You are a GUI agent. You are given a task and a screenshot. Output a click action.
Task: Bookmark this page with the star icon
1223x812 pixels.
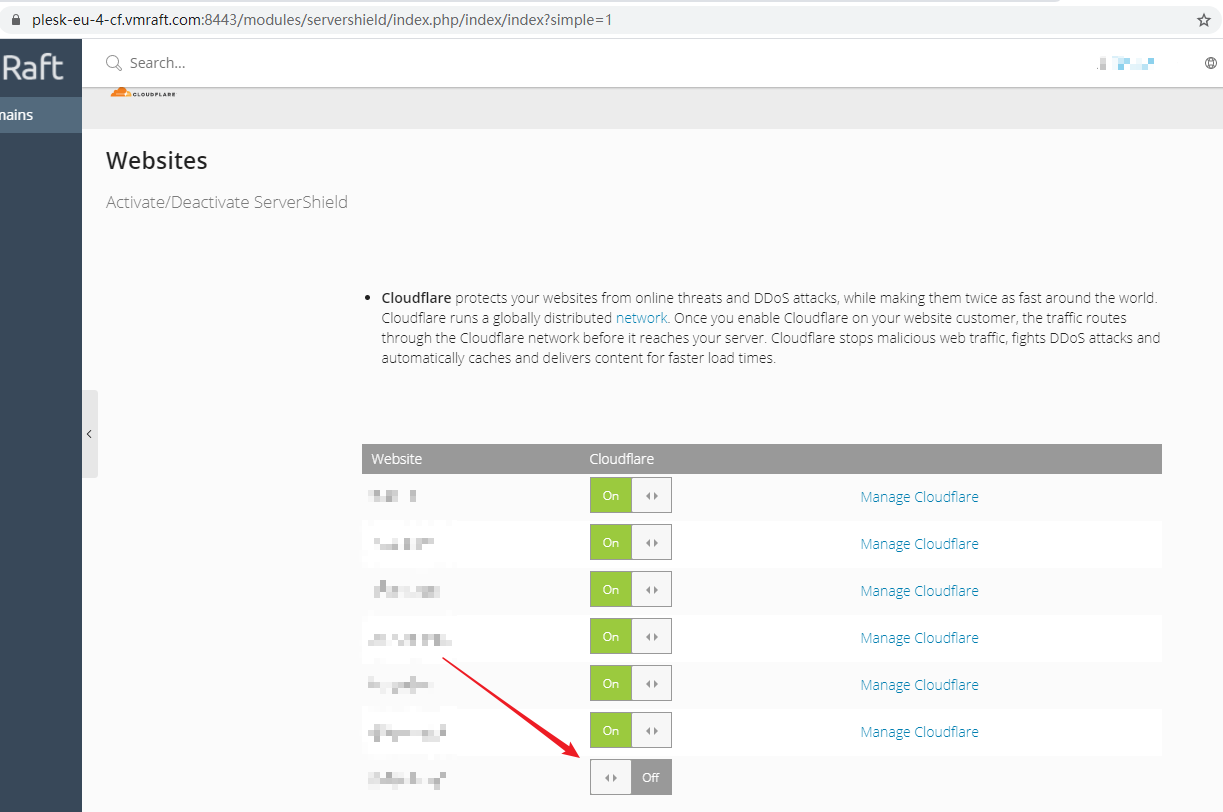1204,20
